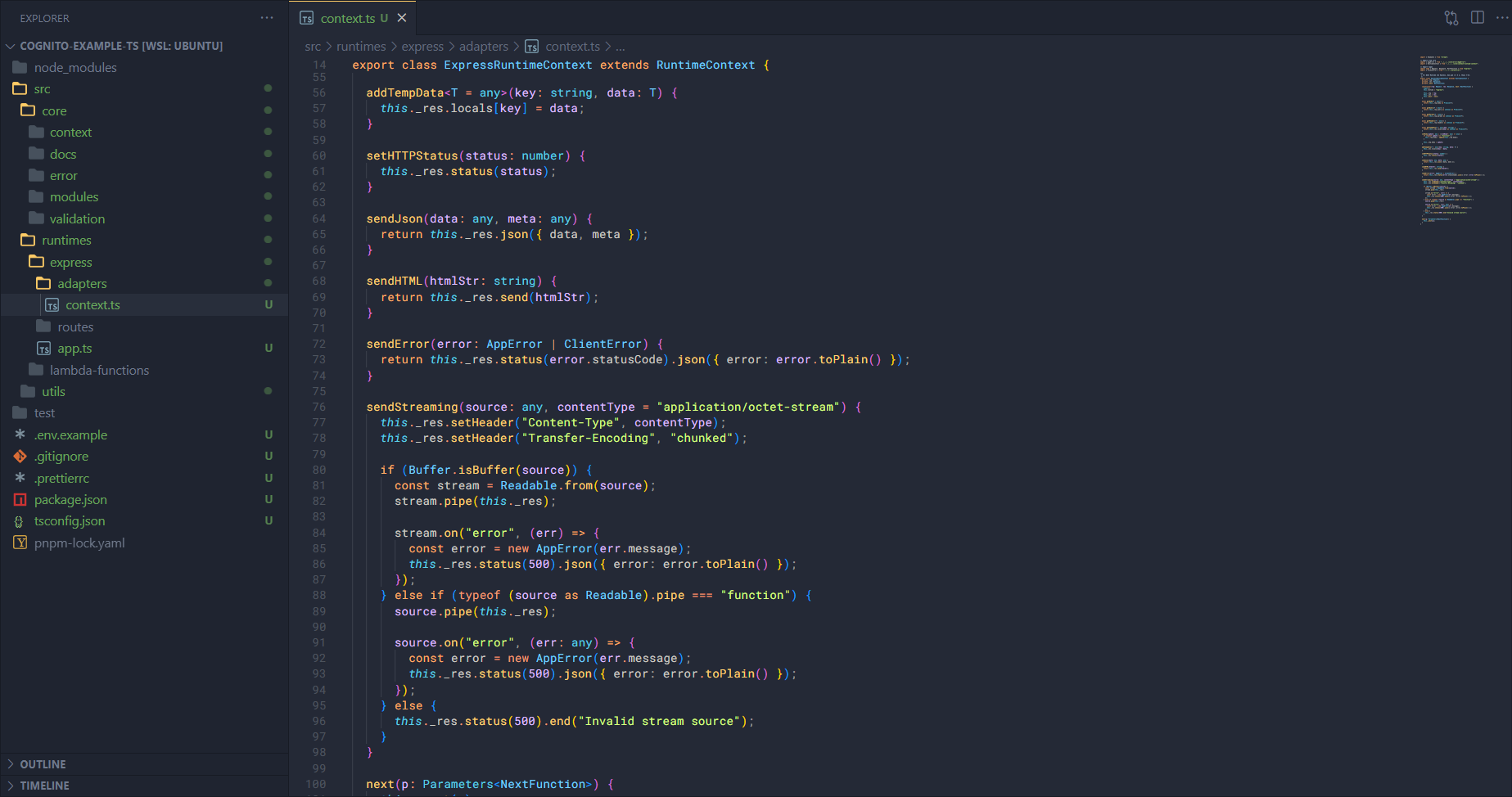The image size is (1512, 797).
Task: Click the split editor right icon
Action: pos(1478,18)
